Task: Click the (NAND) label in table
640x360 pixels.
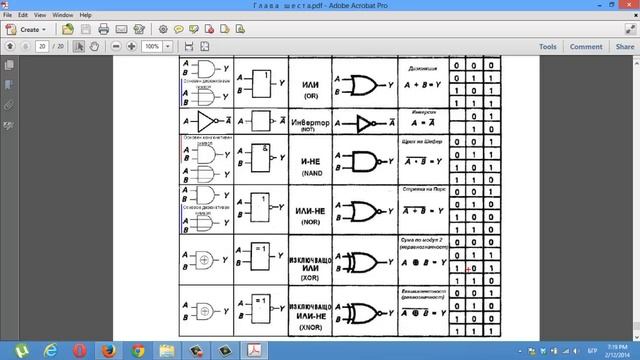Action: point(311,173)
